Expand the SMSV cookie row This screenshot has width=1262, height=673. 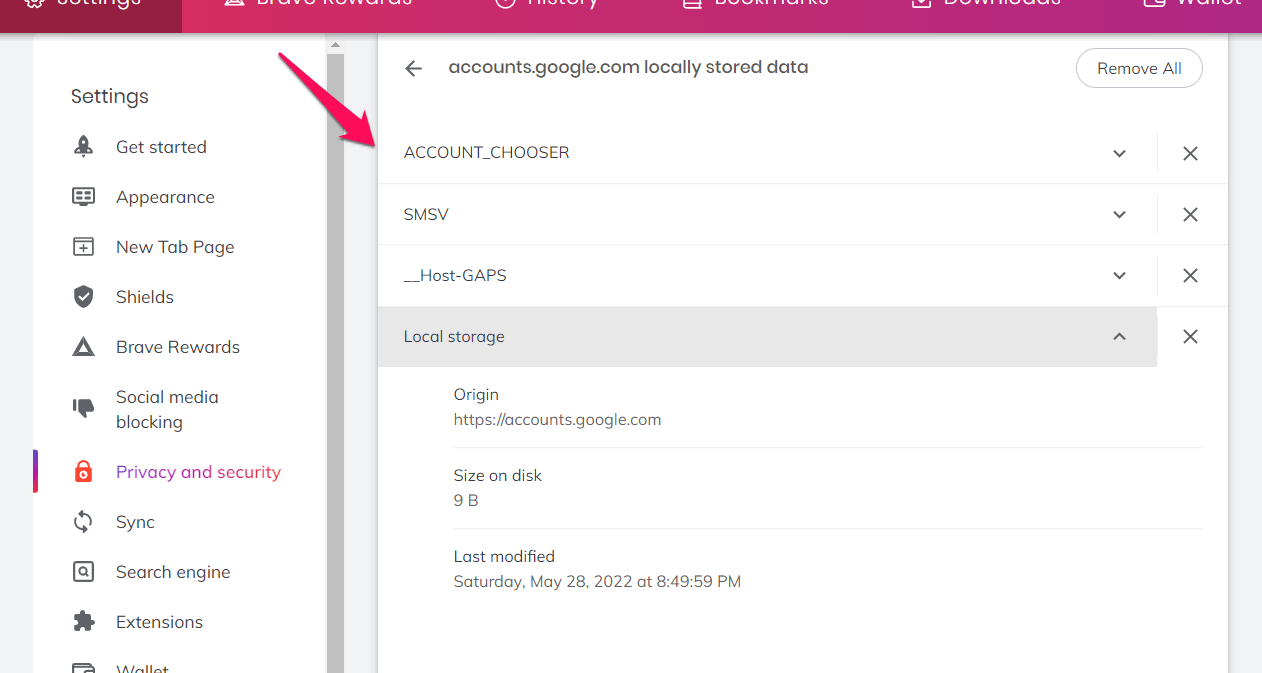click(1119, 215)
